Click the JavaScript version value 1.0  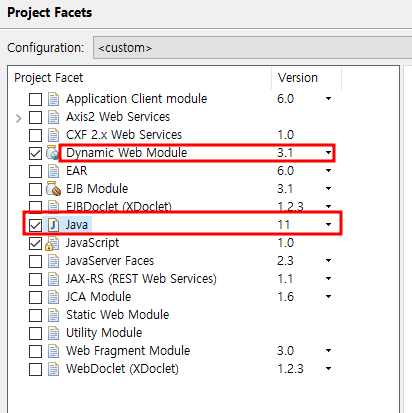286,243
